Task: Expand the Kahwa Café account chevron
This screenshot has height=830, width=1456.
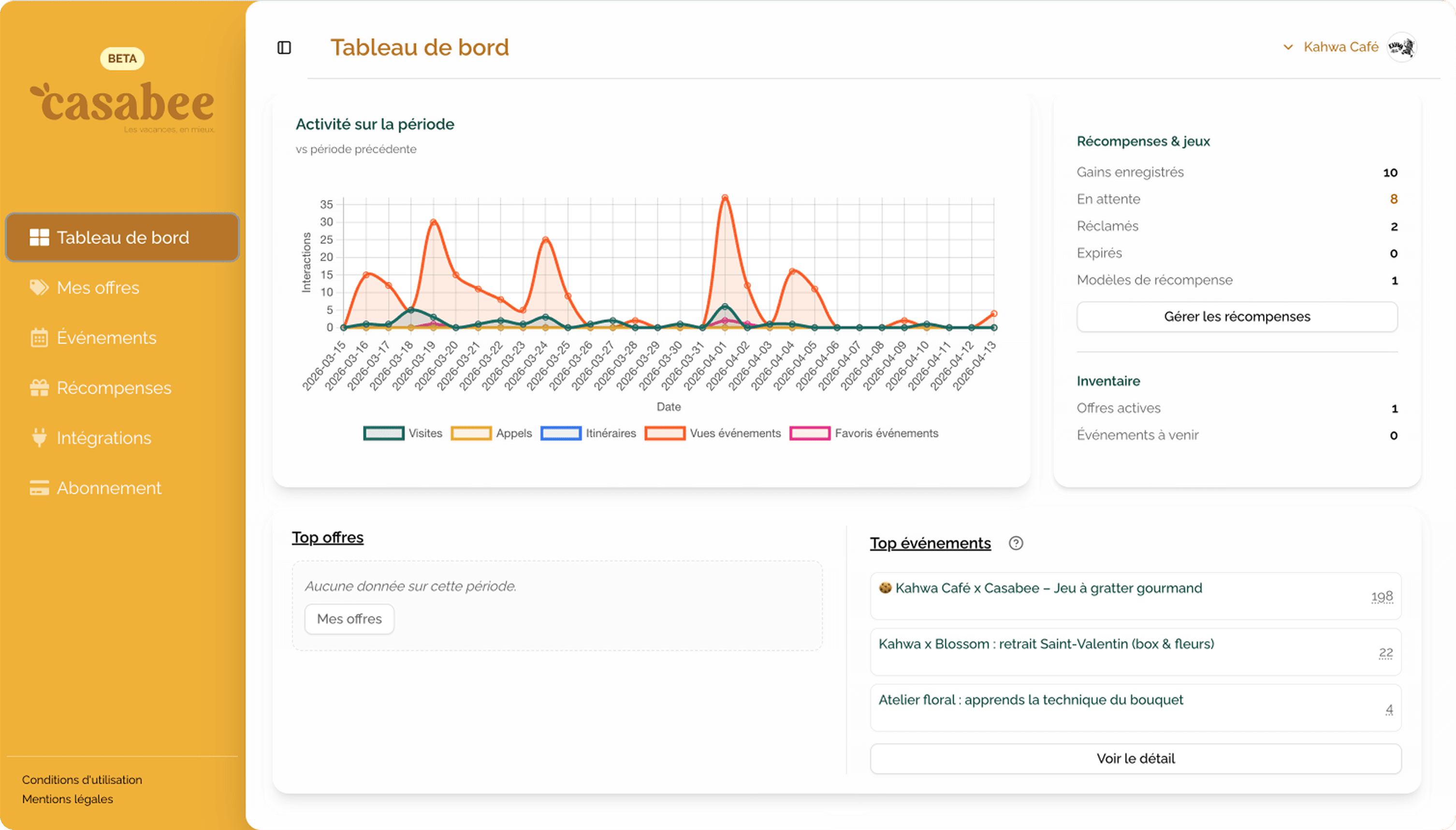Action: 1288,47
